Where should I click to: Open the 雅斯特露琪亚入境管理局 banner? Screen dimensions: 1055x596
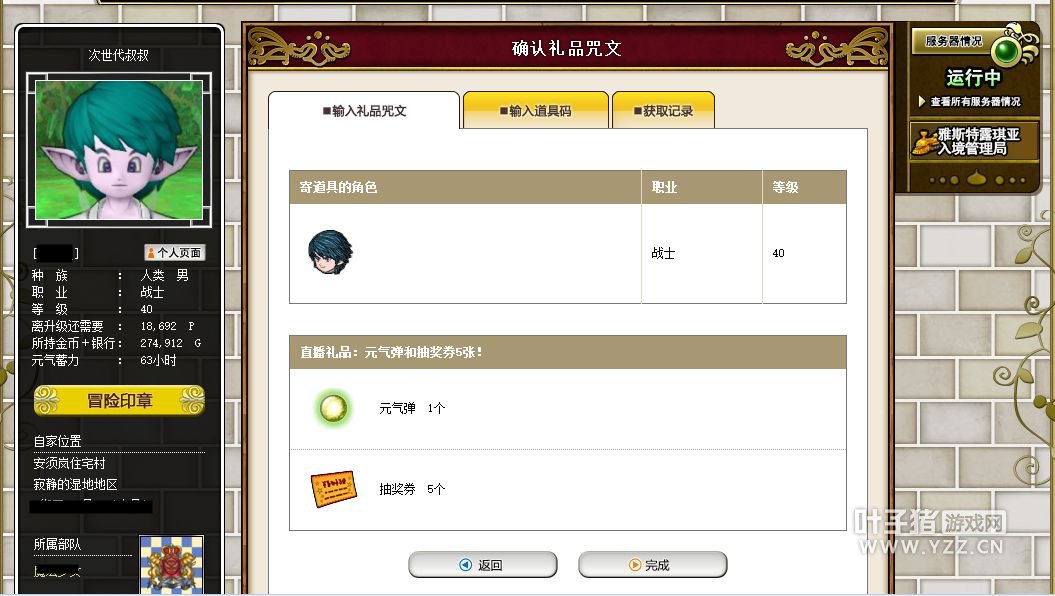click(x=974, y=141)
